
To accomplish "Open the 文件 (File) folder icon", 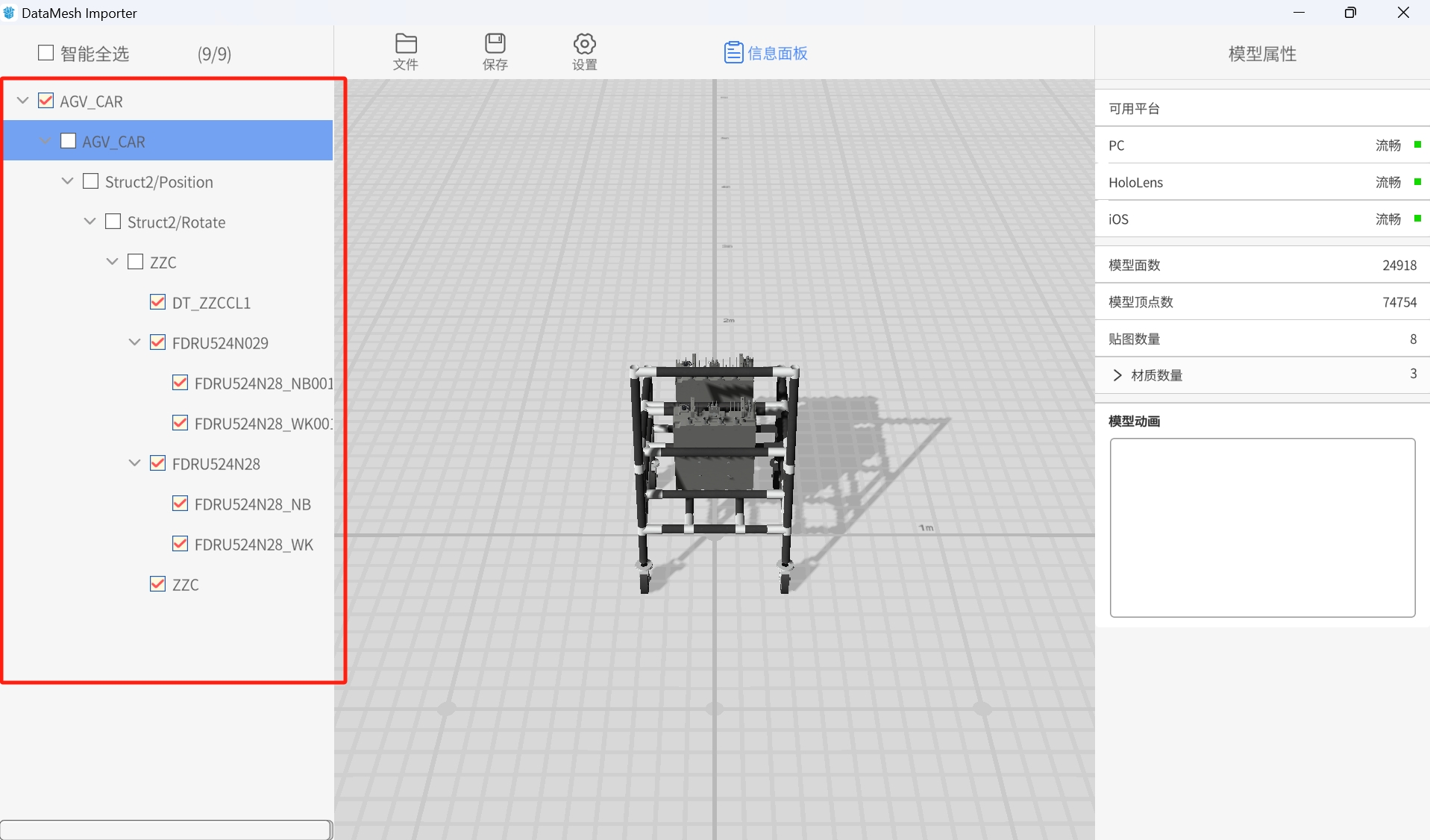I will tap(406, 44).
